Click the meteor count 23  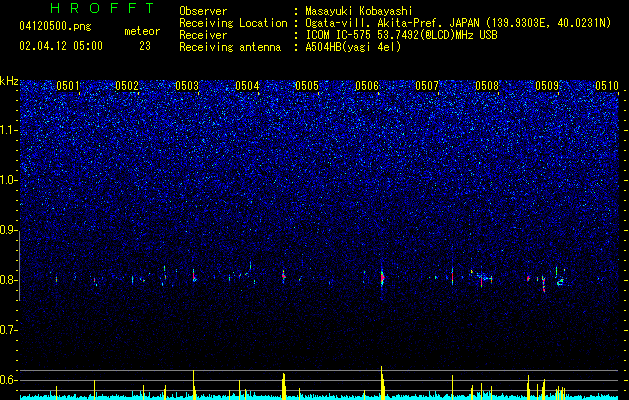[145, 46]
